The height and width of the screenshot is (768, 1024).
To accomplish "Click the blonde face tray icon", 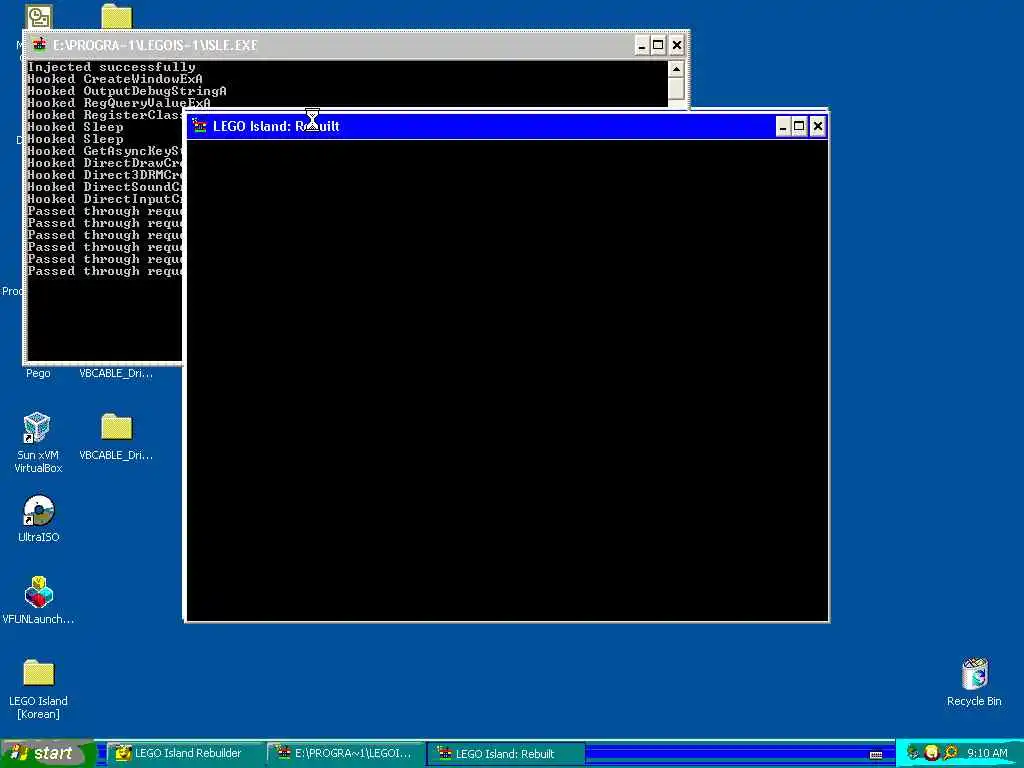I will (931, 753).
